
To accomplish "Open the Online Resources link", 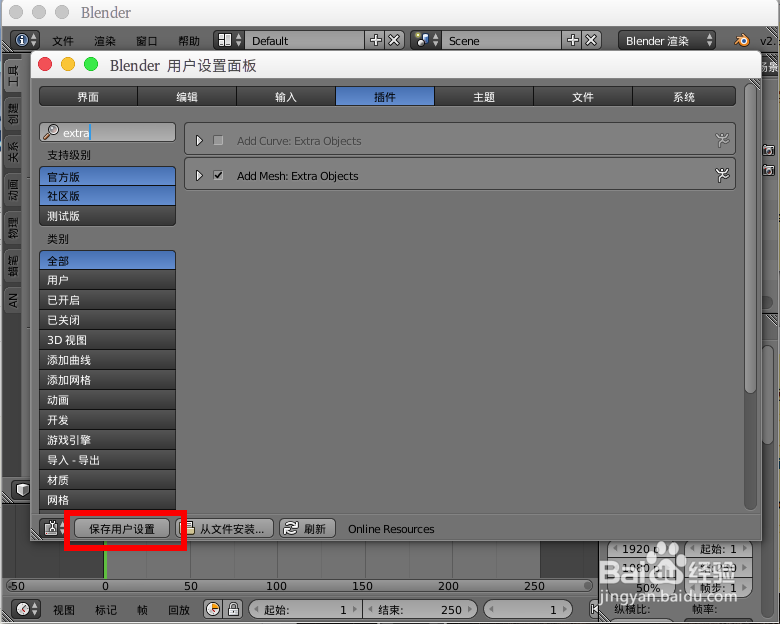I will [x=391, y=529].
